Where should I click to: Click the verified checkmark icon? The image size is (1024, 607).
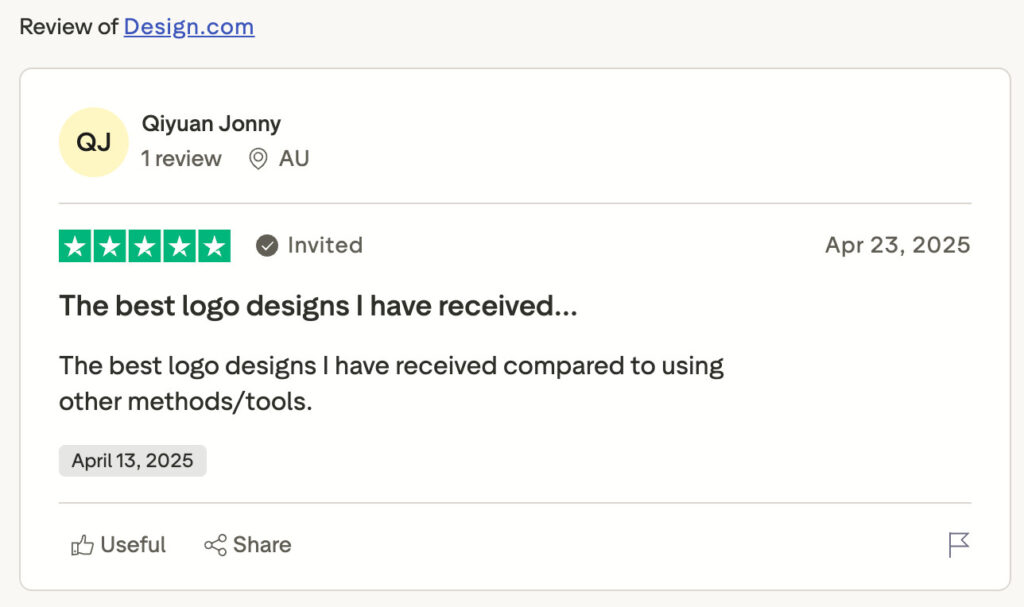[267, 246]
